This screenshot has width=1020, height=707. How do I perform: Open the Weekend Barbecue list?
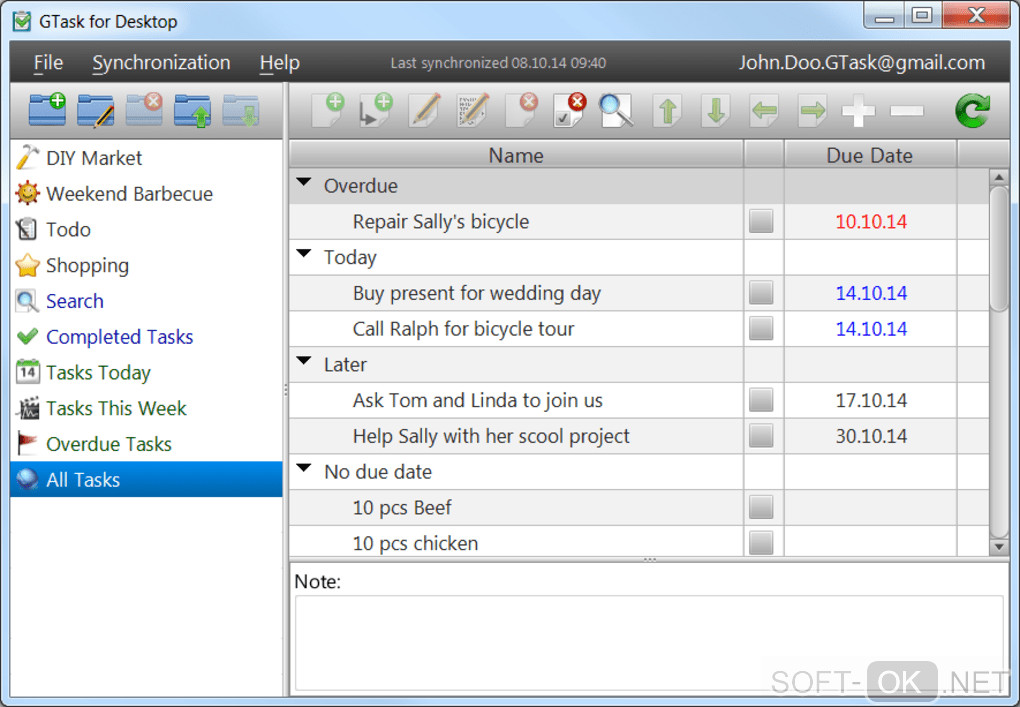(x=146, y=194)
